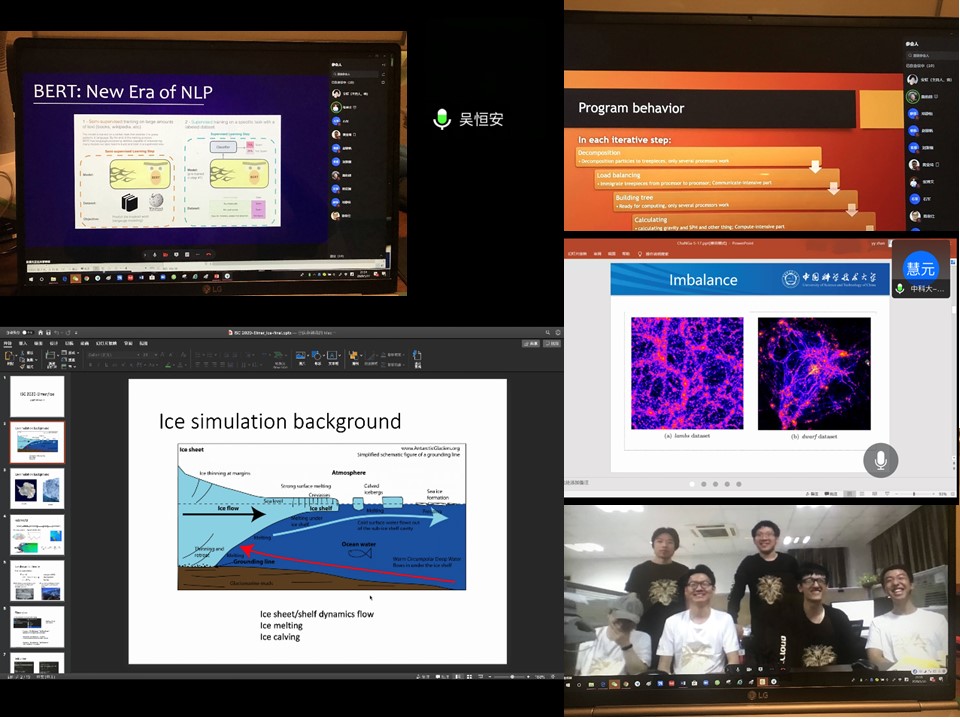Click Slide Sorter icon in dark PowerPoint status bar
960x720 pixels.
[469, 677]
